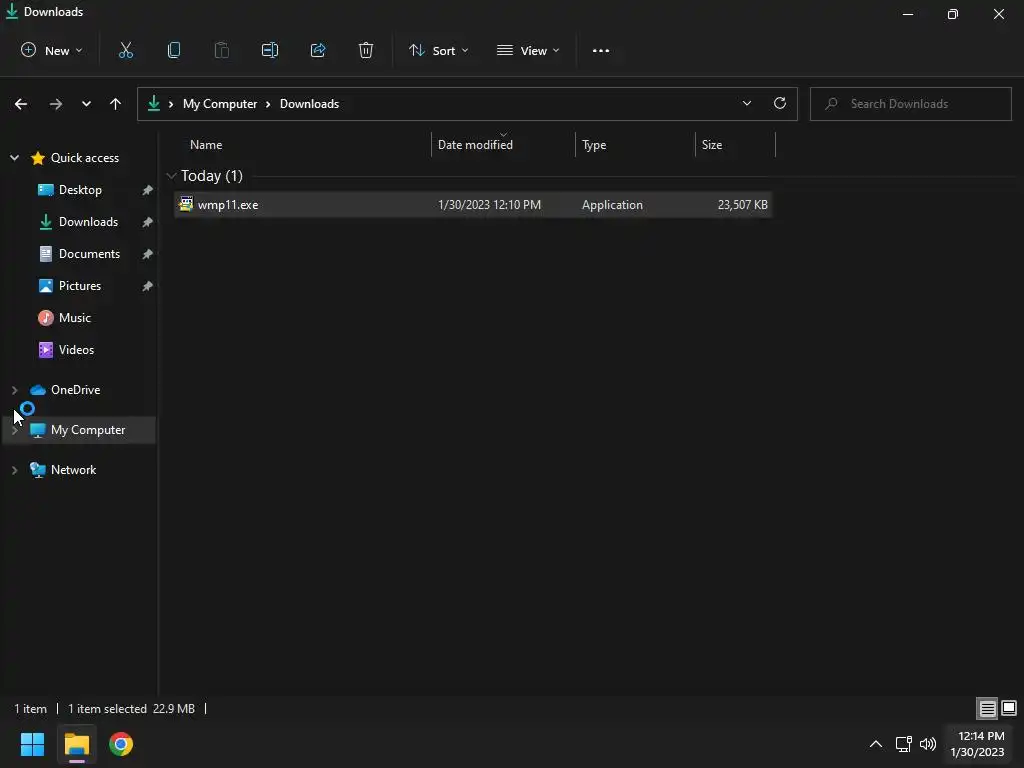Viewport: 1024px width, 768px height.
Task: Click pin icon next to Documents
Action: click(148, 254)
